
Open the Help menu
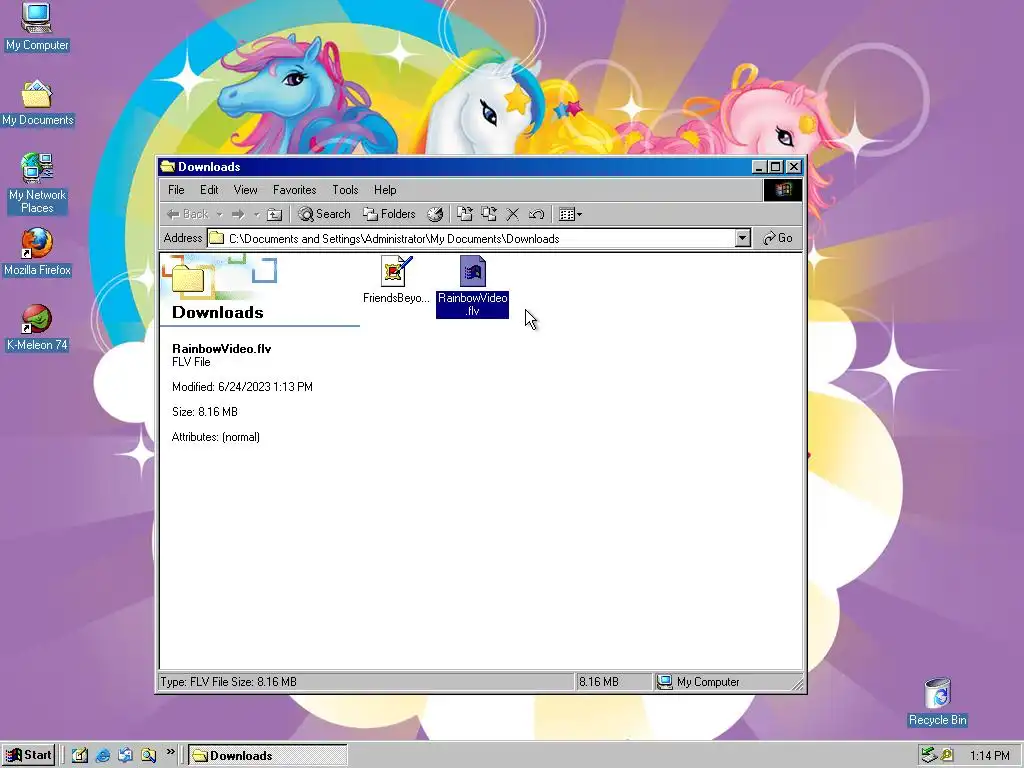pos(385,190)
